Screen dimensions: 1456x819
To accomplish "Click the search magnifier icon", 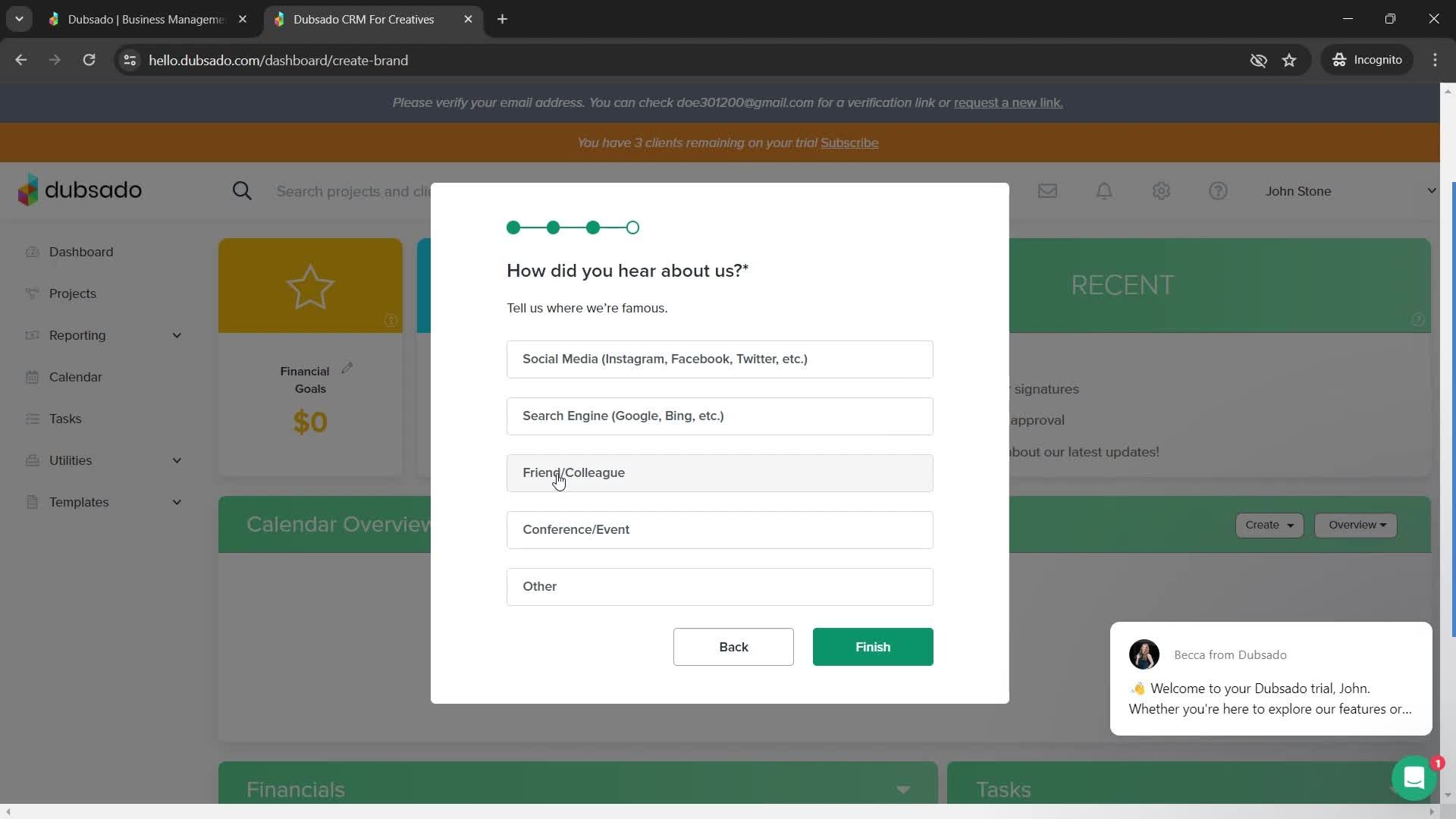I will coord(242,191).
